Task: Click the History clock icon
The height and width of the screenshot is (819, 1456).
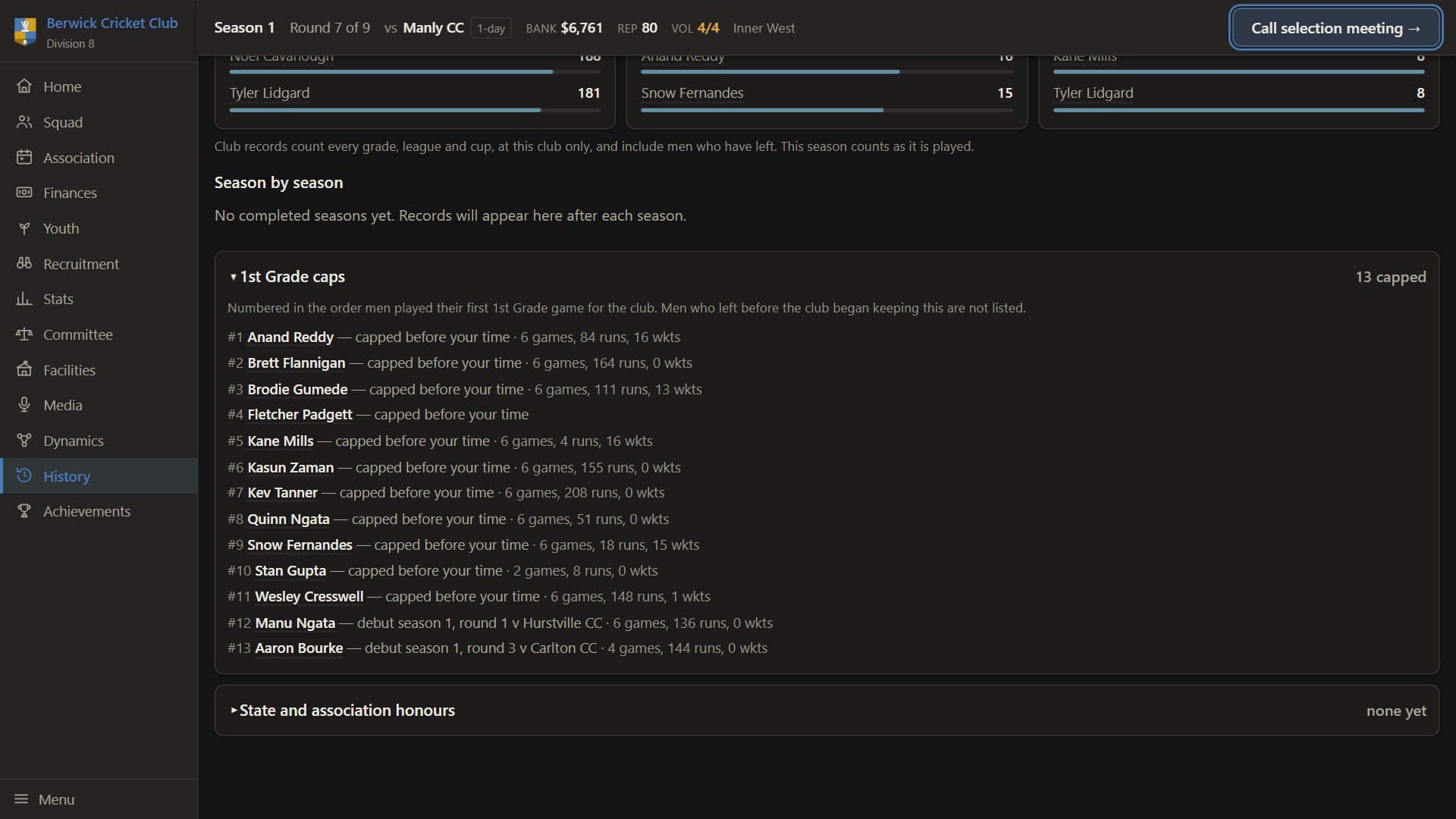Action: [24, 476]
